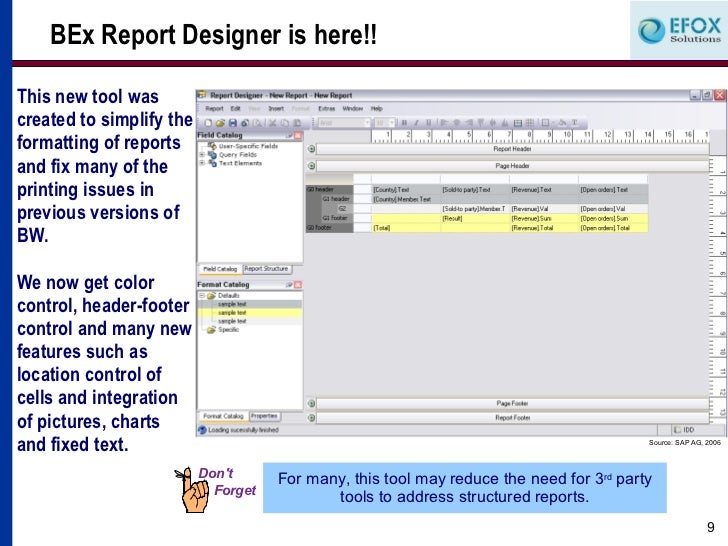
Task: Select the [Country].Text cell
Action: 406,189
